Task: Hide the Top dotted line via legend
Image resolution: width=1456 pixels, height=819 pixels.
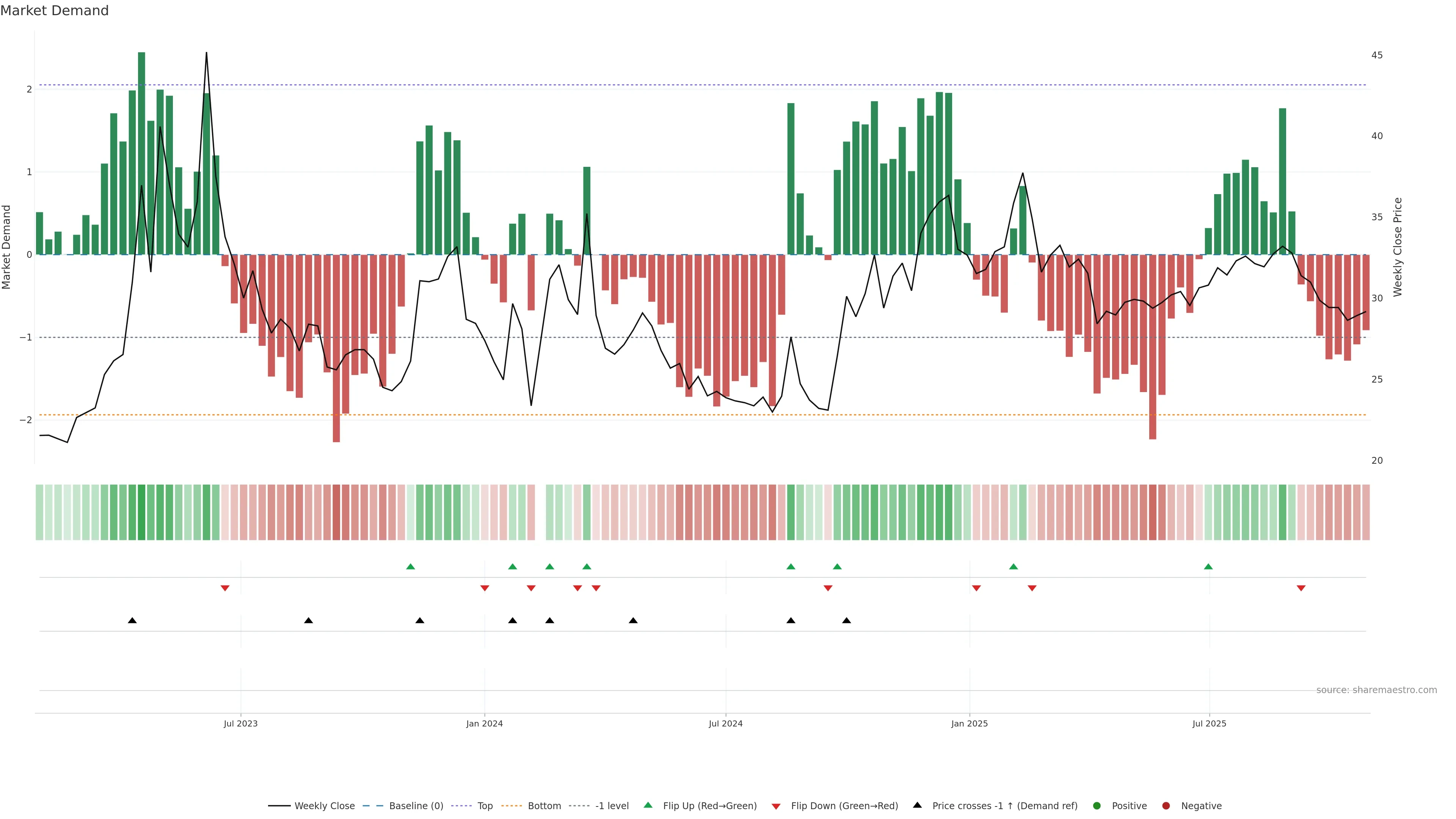Action: tap(485, 806)
